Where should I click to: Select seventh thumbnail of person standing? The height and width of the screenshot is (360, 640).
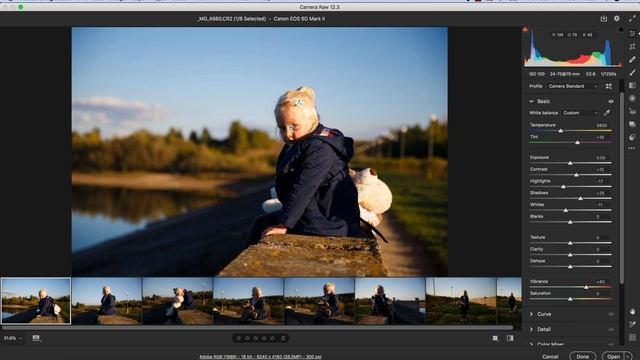click(461, 301)
